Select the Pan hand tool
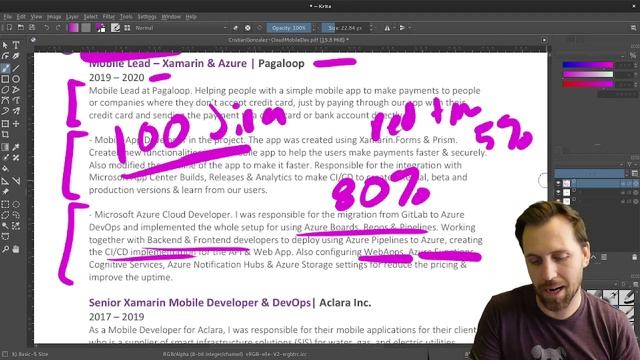This screenshot has height=360, width=640. pyautogui.click(x=16, y=249)
